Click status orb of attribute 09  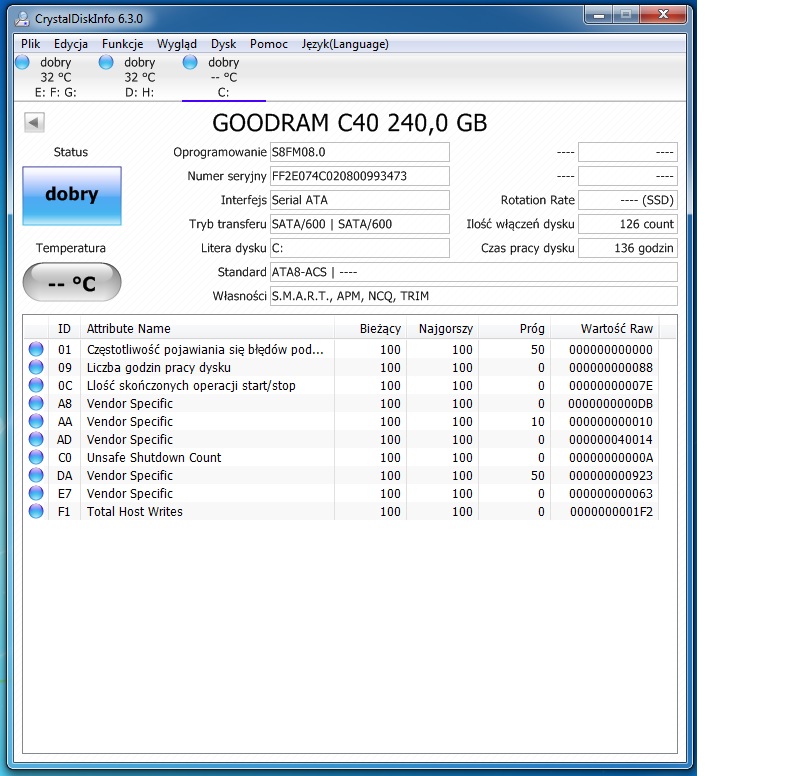point(36,367)
